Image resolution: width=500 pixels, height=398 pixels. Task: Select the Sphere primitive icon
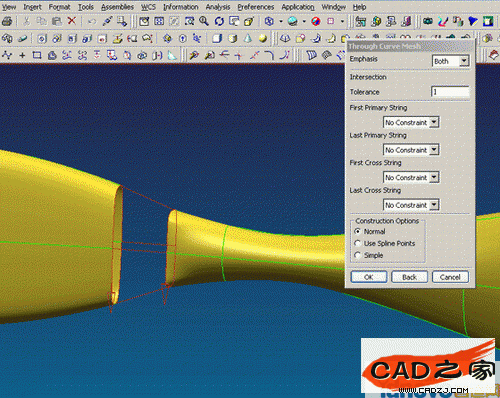point(263,38)
